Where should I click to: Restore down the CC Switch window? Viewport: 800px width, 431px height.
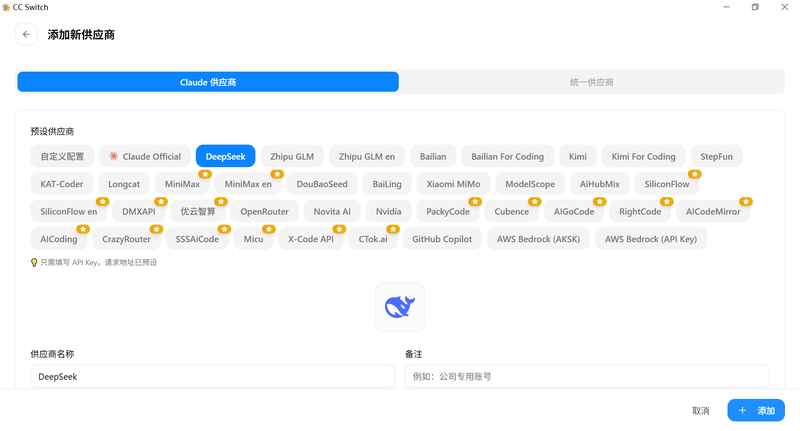[x=755, y=7]
